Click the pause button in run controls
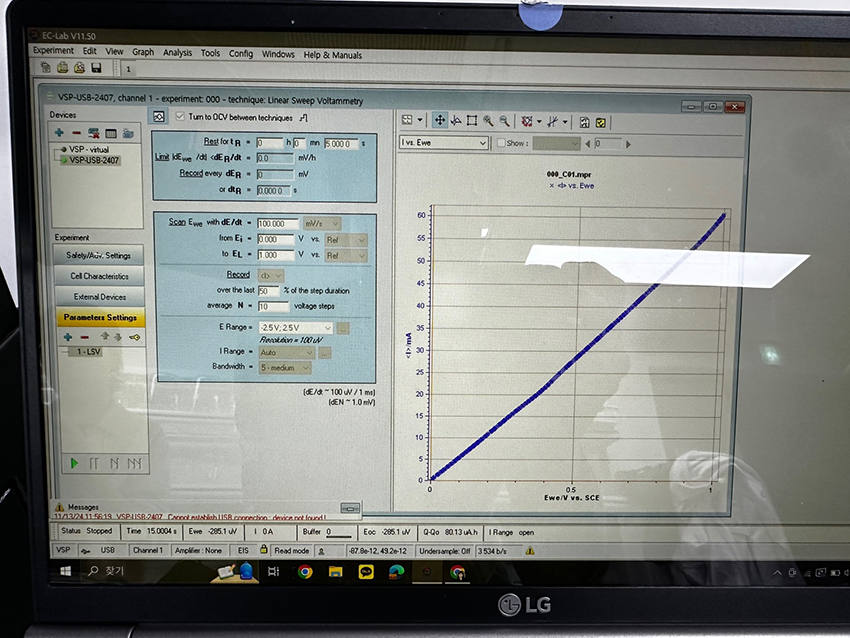 tap(94, 463)
